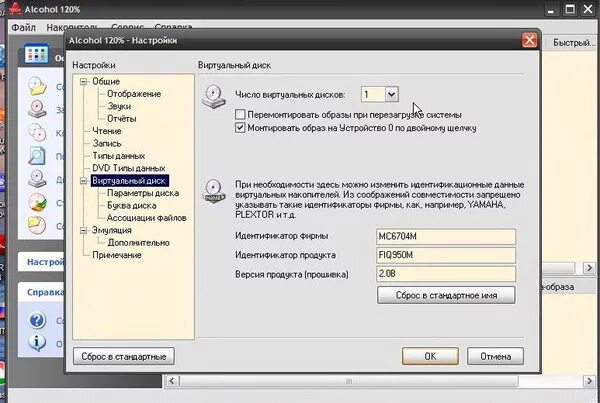Select Параметры диска in settings tree

(143, 193)
